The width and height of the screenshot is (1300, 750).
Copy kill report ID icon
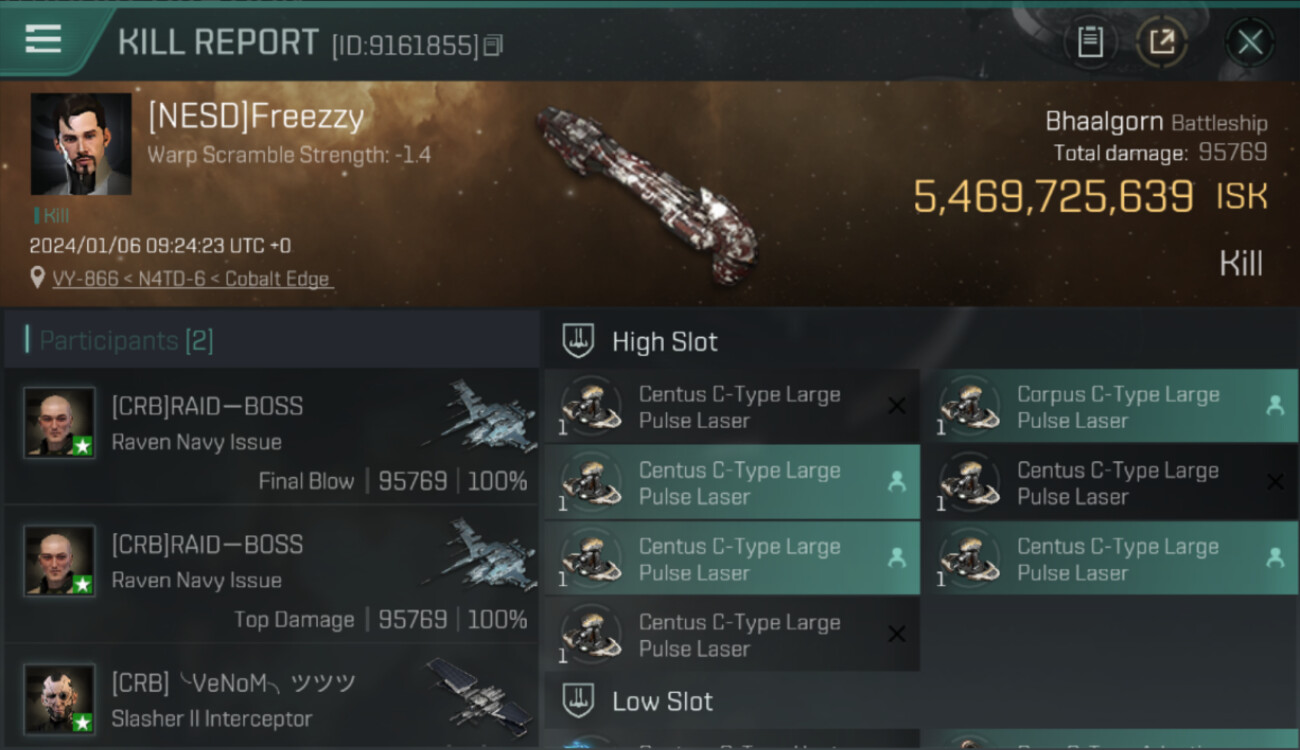point(493,46)
